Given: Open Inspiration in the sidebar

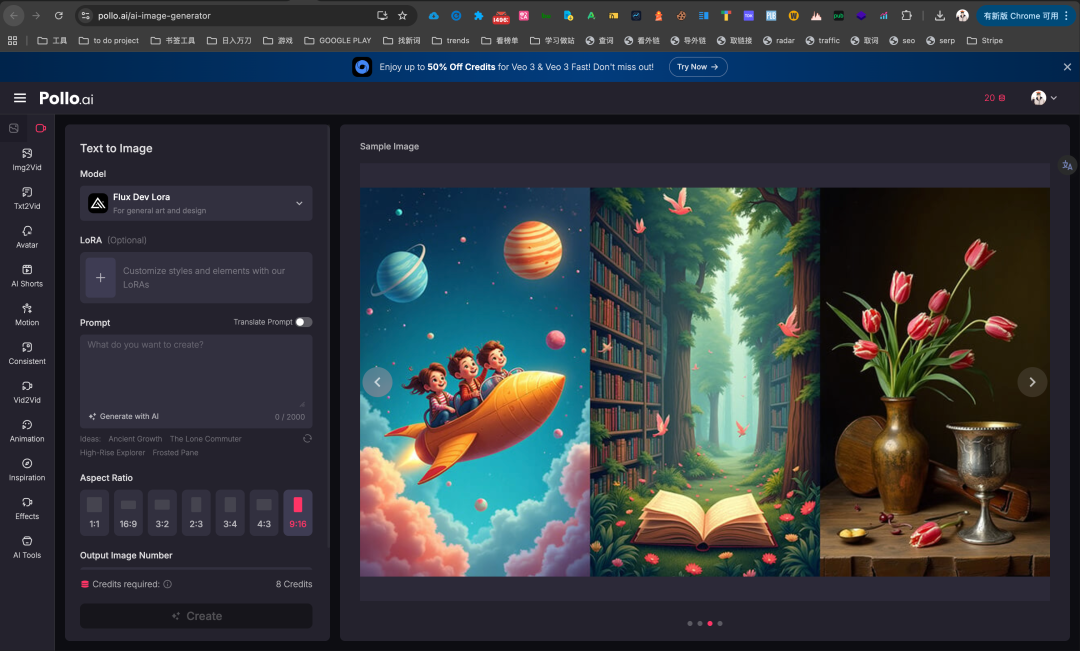Looking at the screenshot, I should [27, 469].
